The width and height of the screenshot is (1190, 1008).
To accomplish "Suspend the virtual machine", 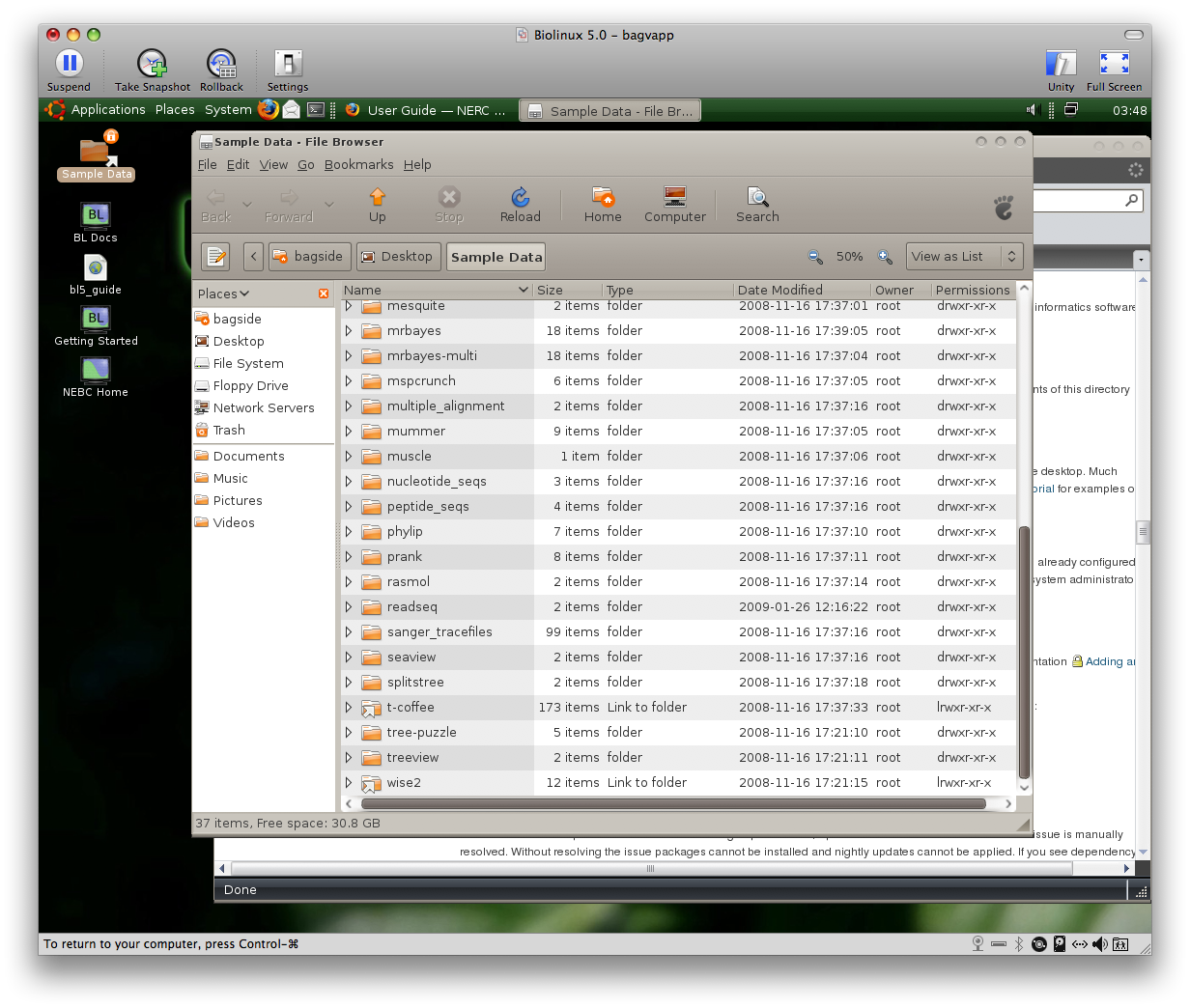I will click(x=69, y=65).
